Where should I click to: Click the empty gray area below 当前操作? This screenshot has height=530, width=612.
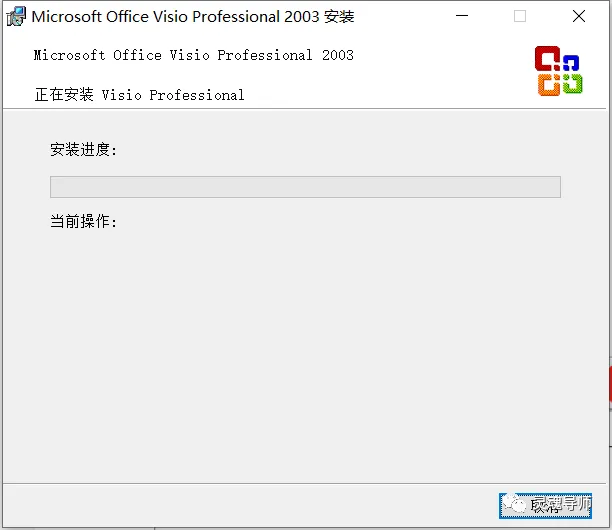click(304, 351)
